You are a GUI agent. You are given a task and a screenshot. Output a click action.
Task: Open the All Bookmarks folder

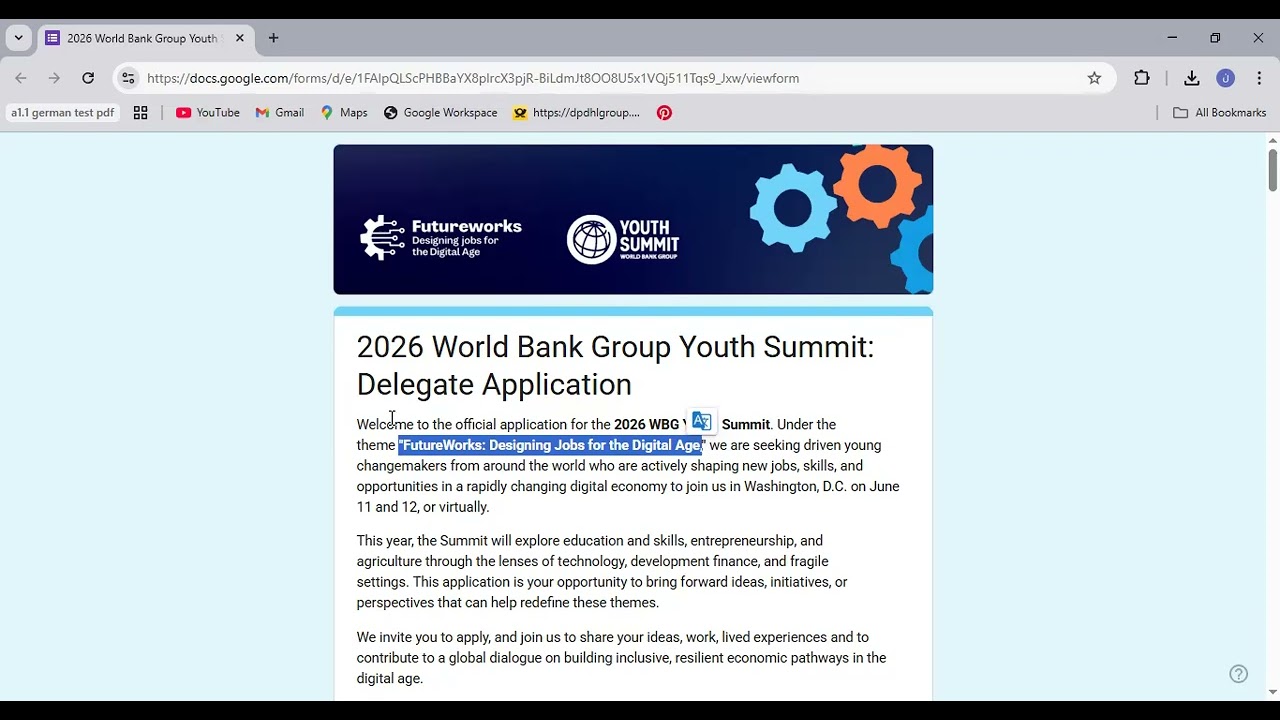pyautogui.click(x=1220, y=113)
